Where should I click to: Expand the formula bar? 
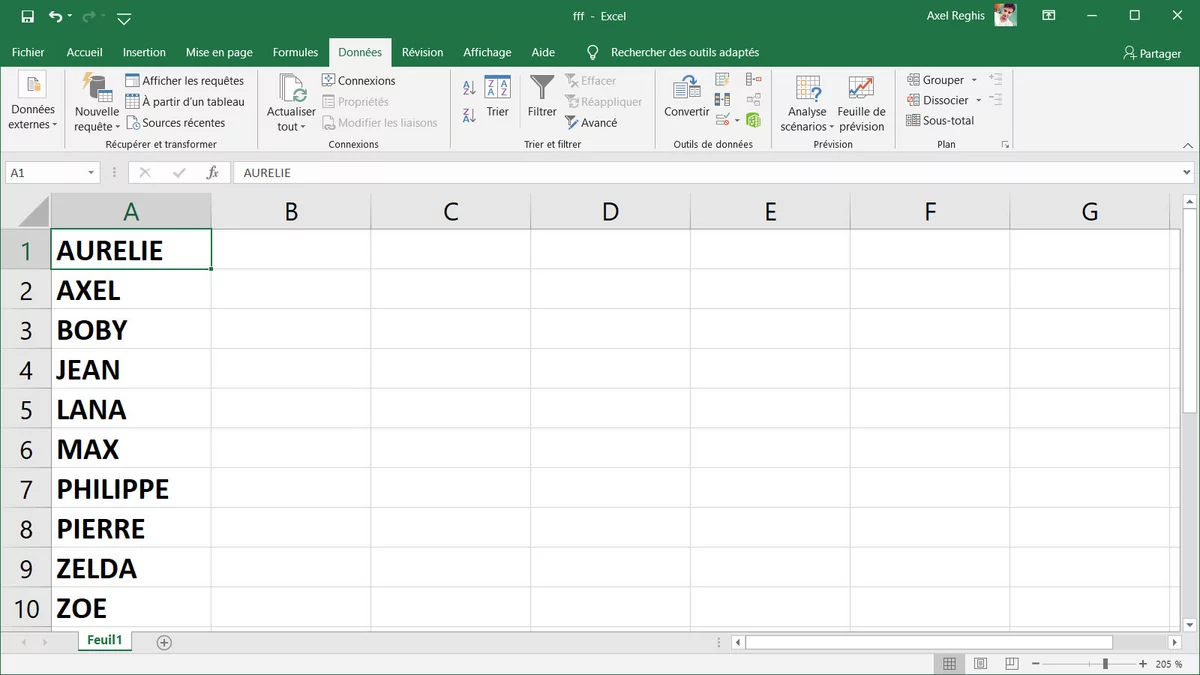(1186, 173)
